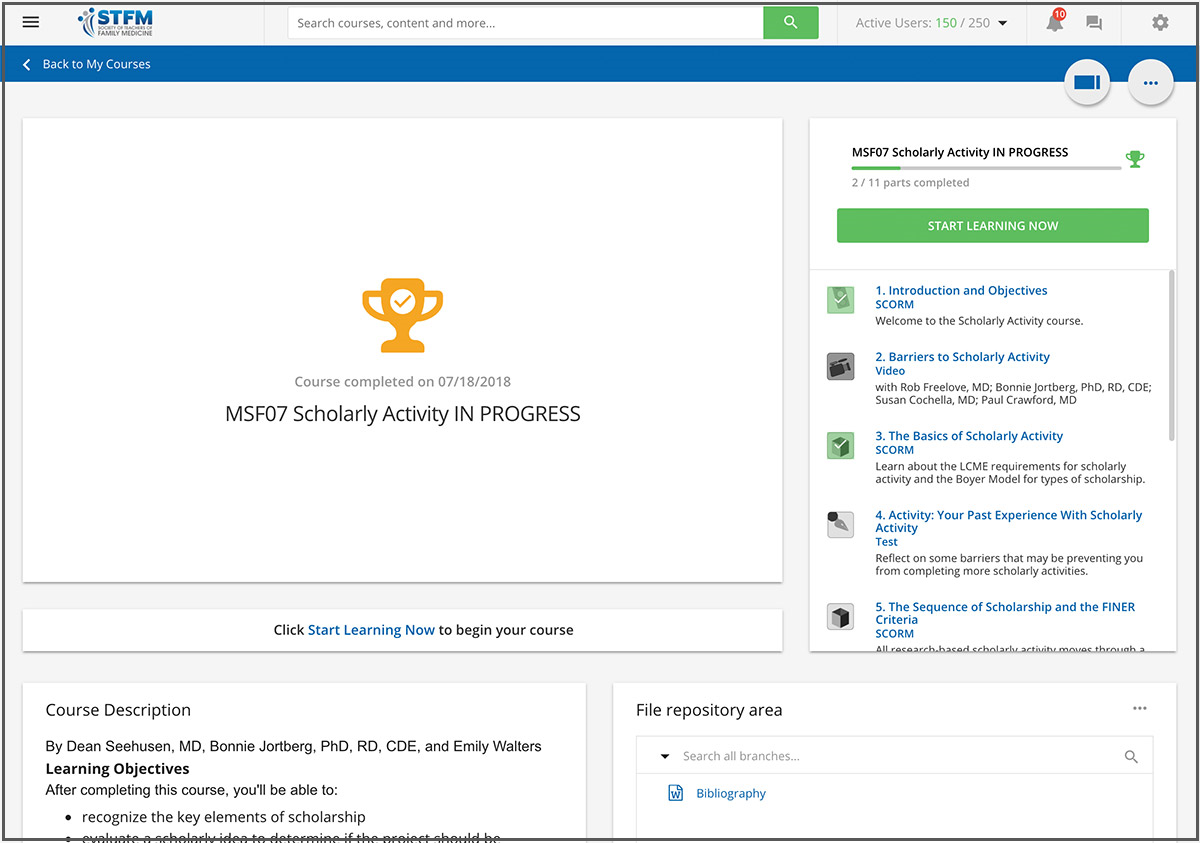Click the course list scrollbar
The image size is (1200, 843).
coord(1171,357)
